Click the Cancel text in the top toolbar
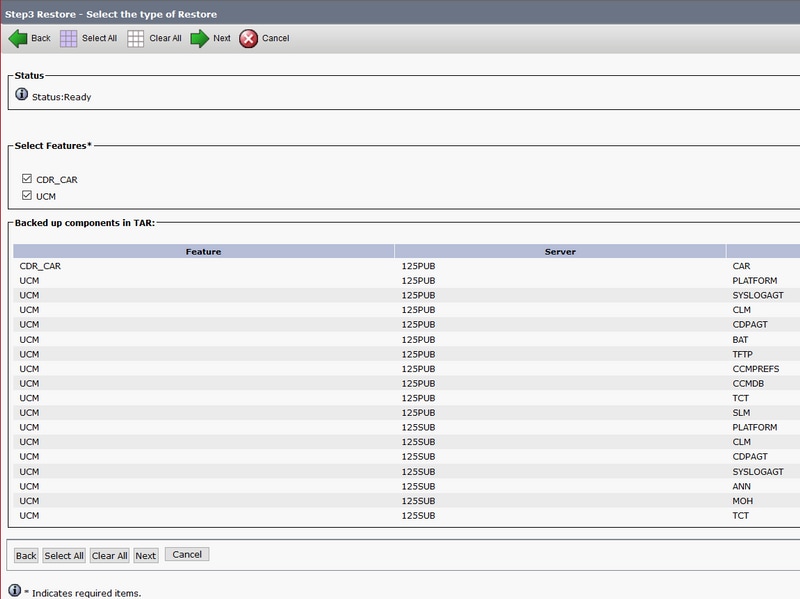Image resolution: width=800 pixels, height=599 pixels. coord(276,38)
